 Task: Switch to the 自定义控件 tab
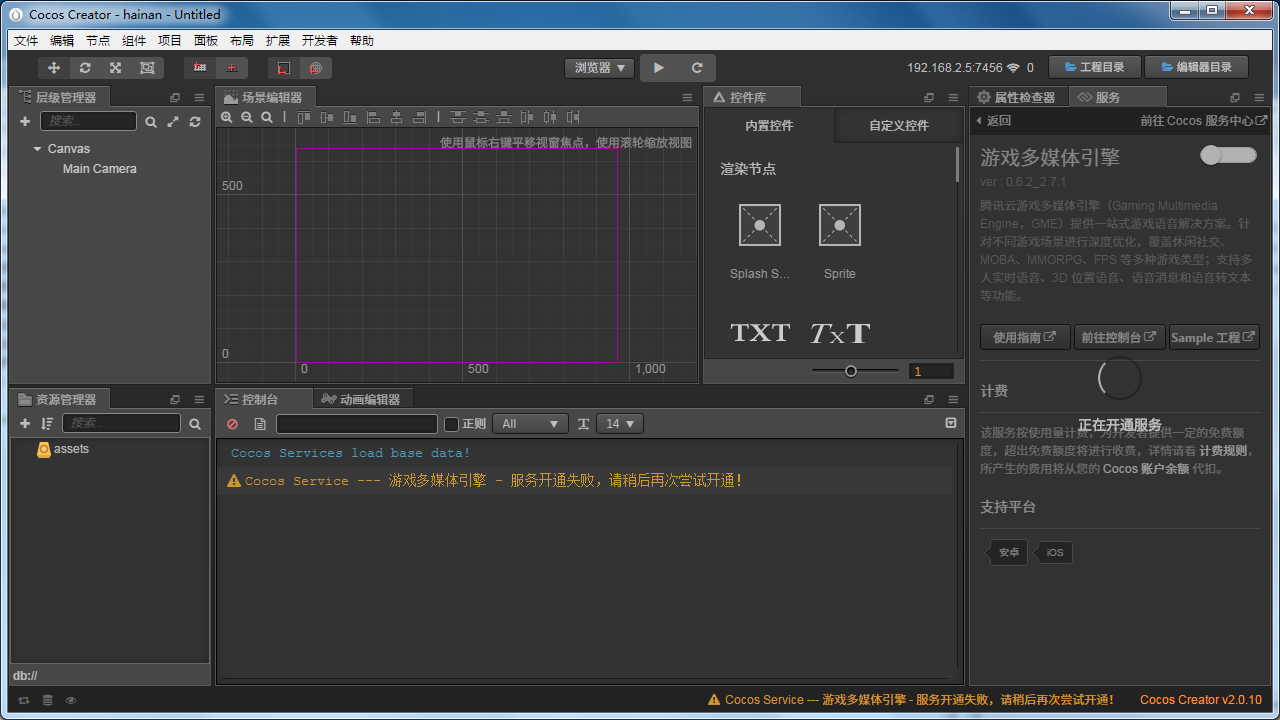point(898,126)
